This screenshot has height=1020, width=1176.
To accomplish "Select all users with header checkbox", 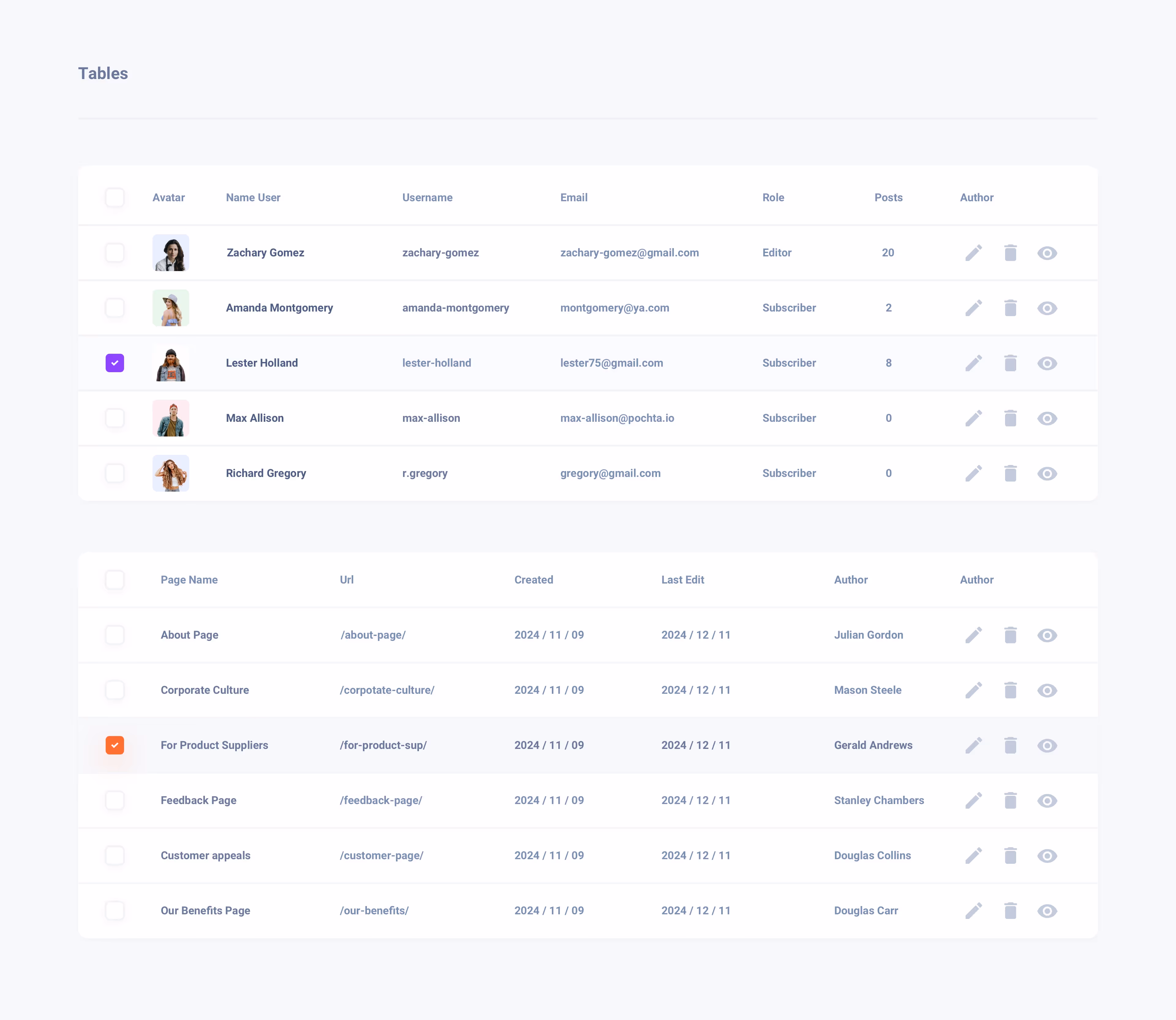I will 115,198.
